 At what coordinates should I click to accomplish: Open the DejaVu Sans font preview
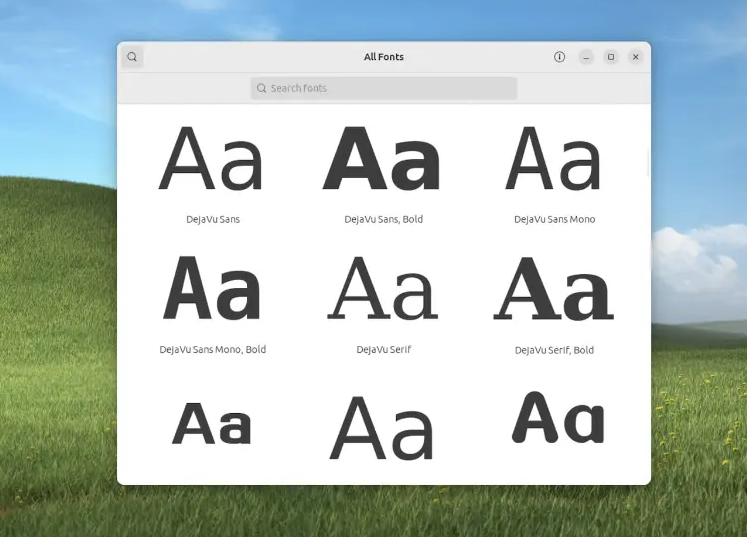pos(213,160)
